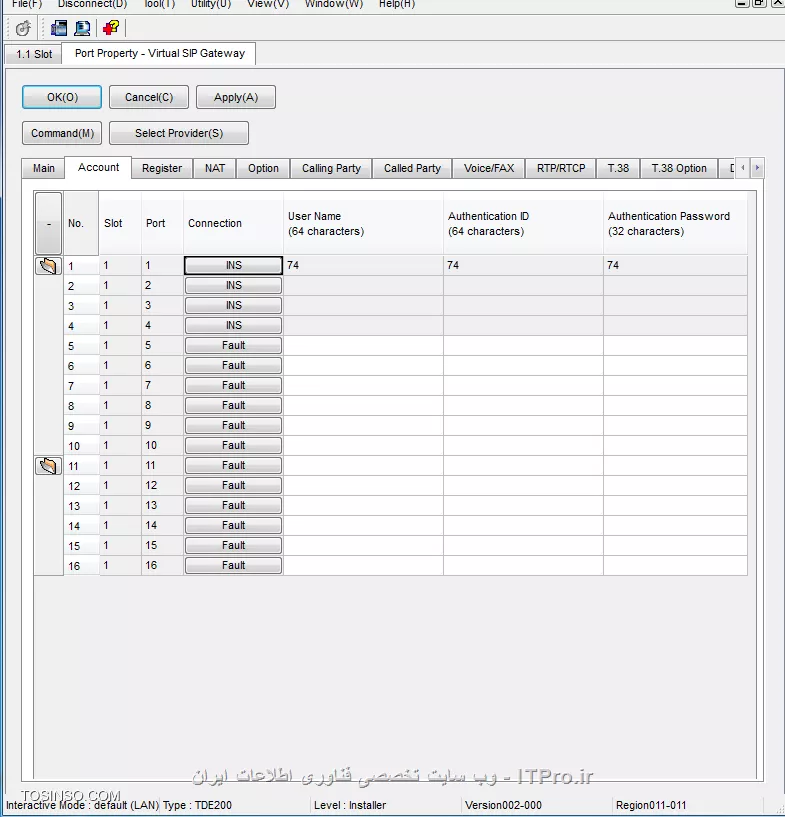This screenshot has width=785, height=817.
Task: Click the Authentication Password column header
Action: tap(675, 223)
